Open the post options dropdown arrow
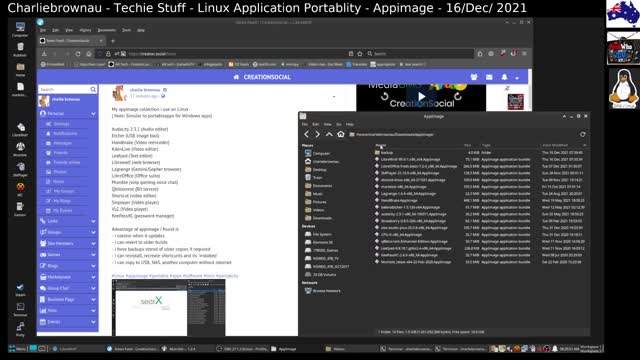Viewport: 640px width, 360px height. pos(334,97)
